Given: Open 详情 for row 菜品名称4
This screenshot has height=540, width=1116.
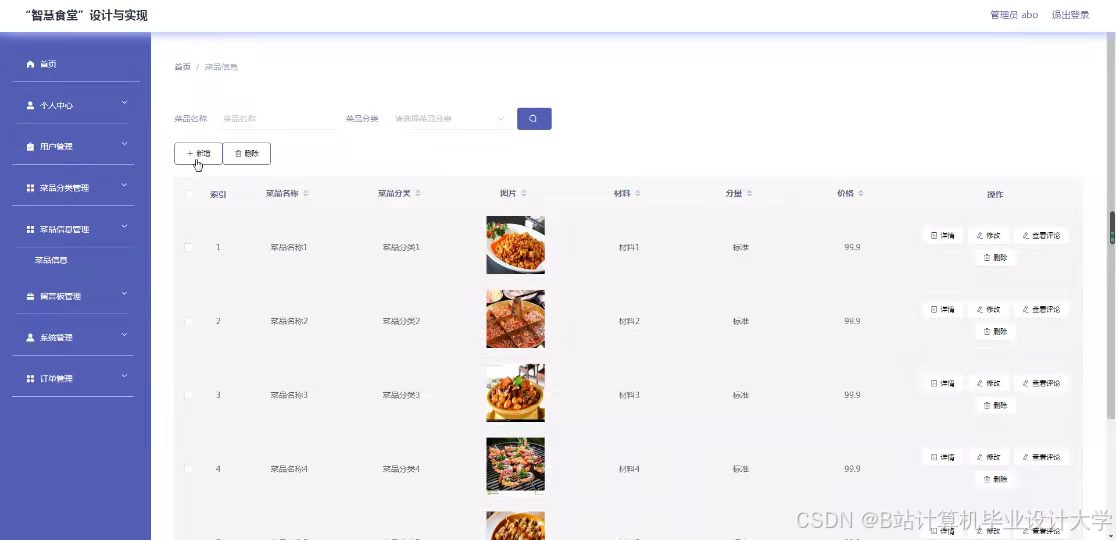Looking at the screenshot, I should tap(942, 457).
